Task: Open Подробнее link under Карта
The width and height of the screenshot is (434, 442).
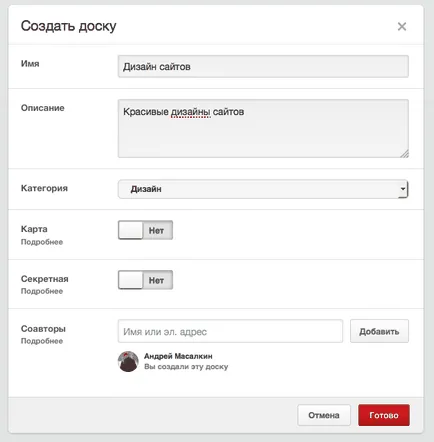Action: (x=42, y=242)
